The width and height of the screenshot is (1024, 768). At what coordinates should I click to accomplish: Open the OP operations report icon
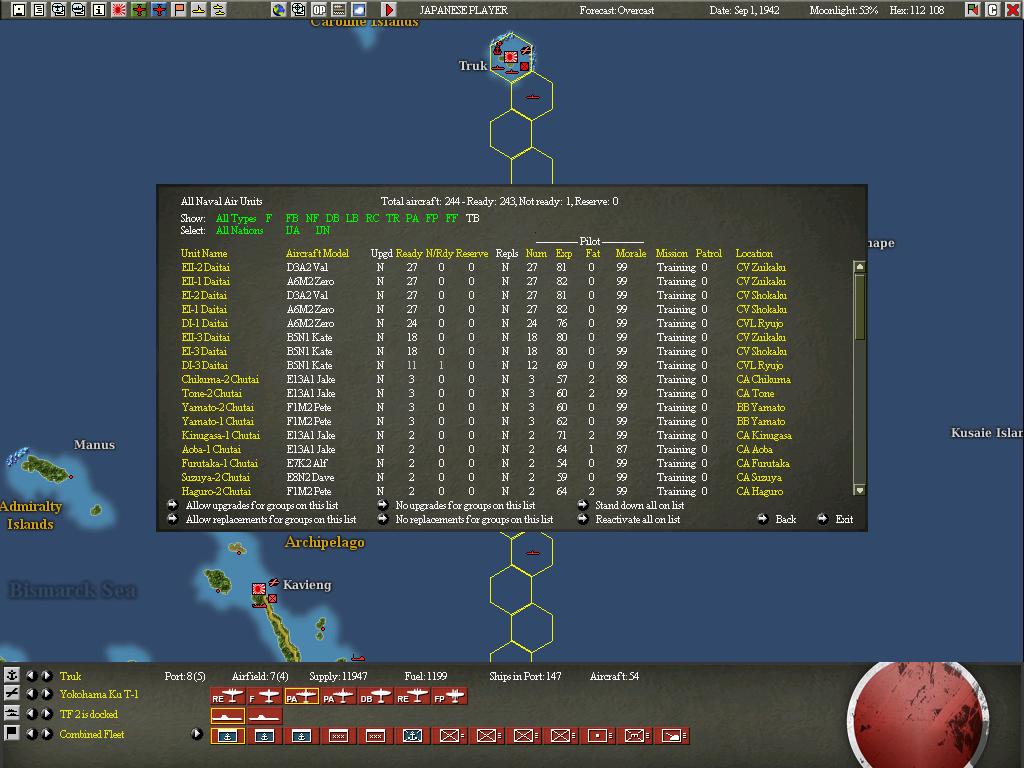(319, 9)
